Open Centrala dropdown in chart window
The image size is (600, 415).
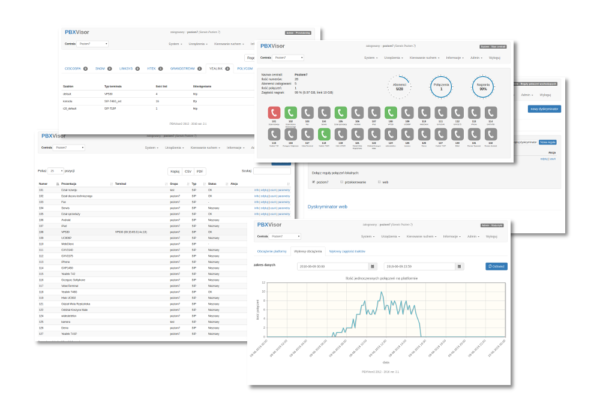pos(285,236)
